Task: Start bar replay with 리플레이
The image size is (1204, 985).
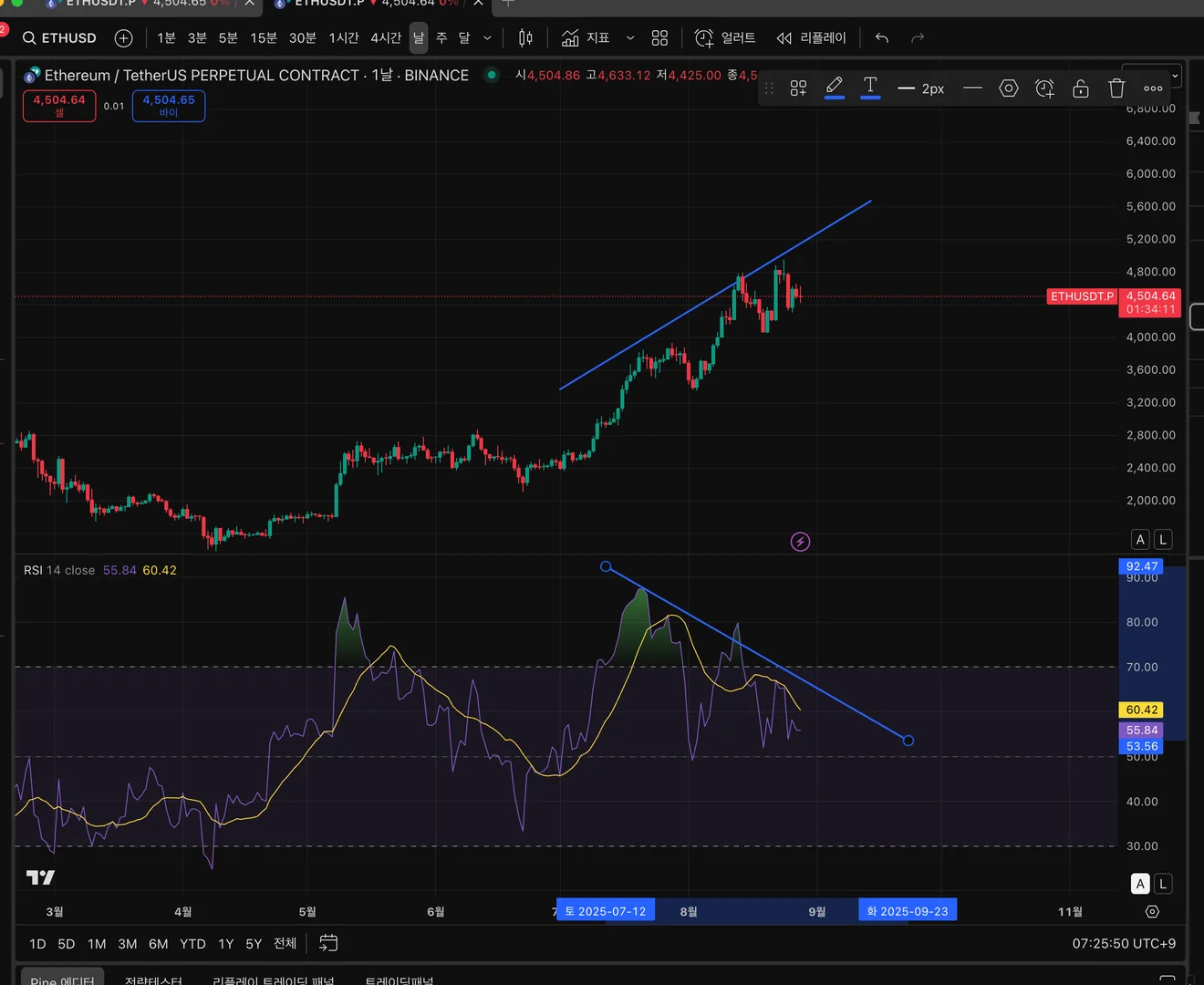Action: pos(811,38)
